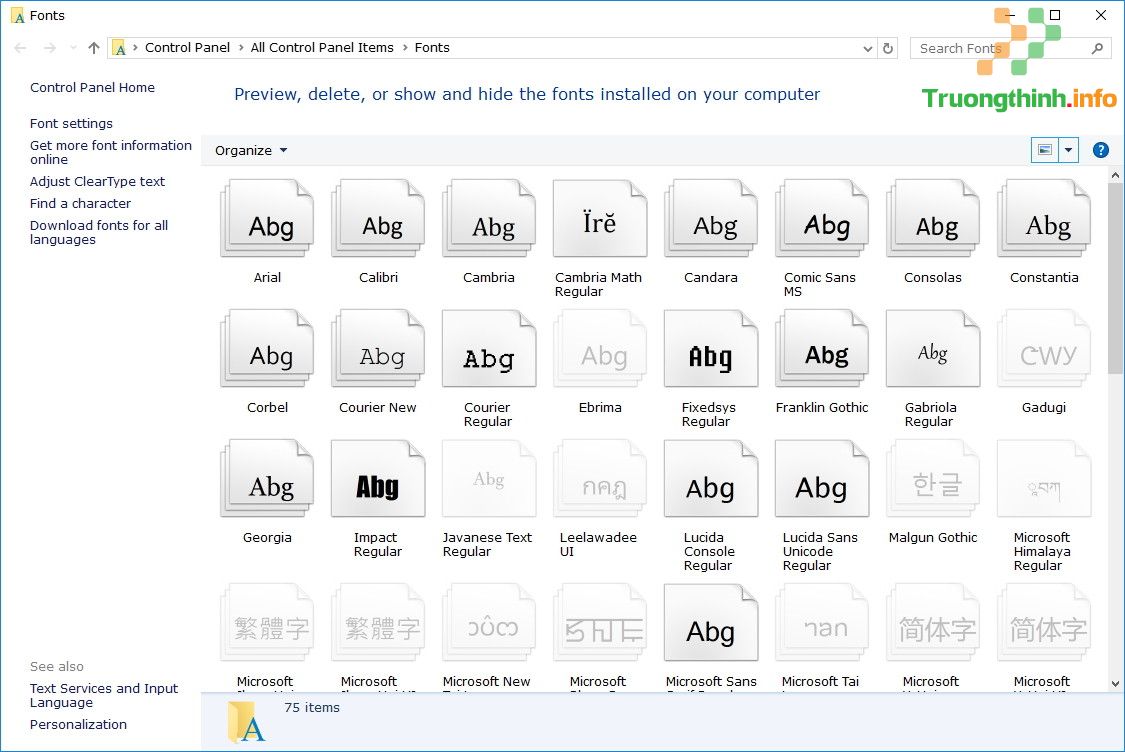Select the Calibri font icon

tap(378, 219)
